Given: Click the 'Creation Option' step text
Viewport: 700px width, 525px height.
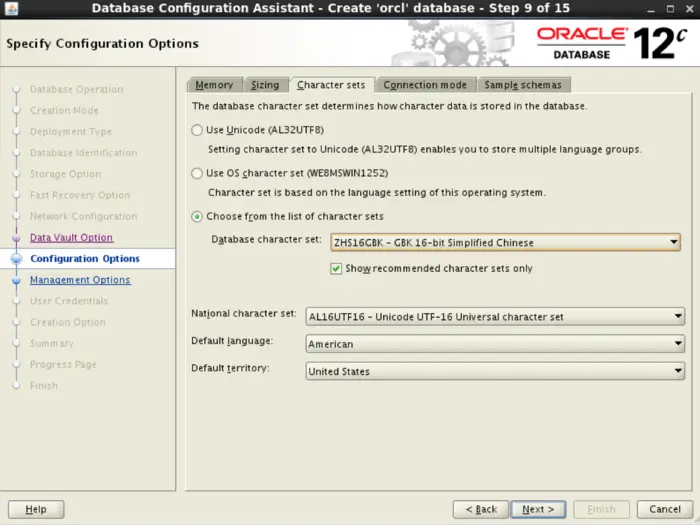Looking at the screenshot, I should [68, 322].
